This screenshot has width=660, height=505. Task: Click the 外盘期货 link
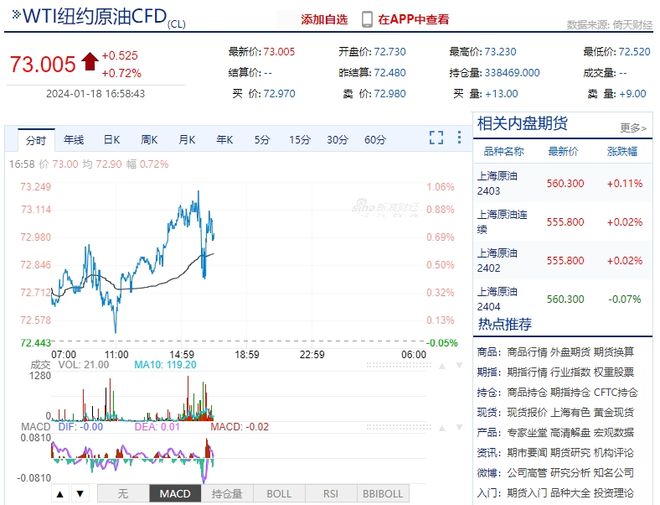click(570, 352)
